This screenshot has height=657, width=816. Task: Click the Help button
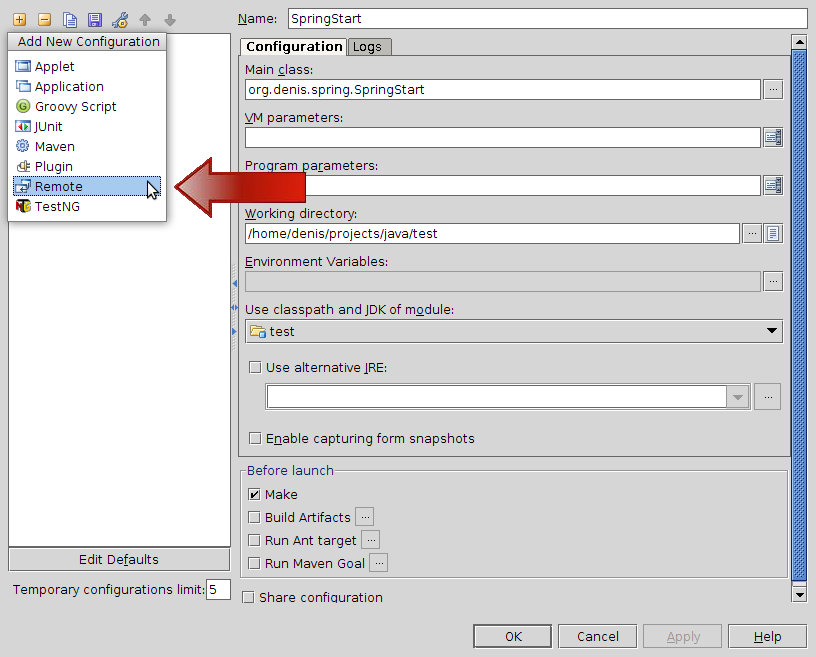point(768,636)
